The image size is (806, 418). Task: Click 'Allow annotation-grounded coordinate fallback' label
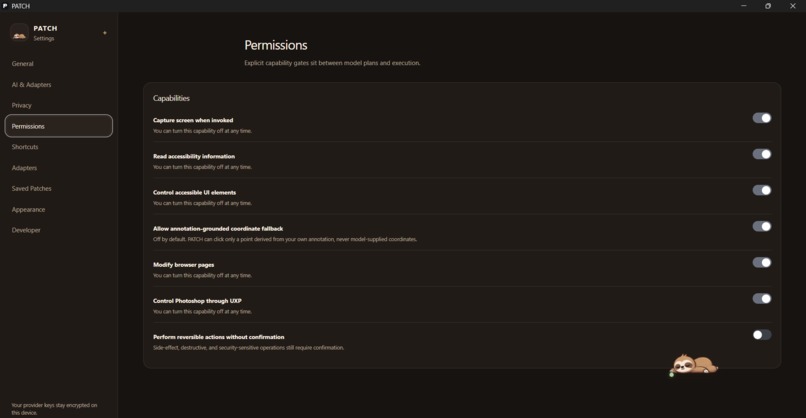click(x=218, y=228)
